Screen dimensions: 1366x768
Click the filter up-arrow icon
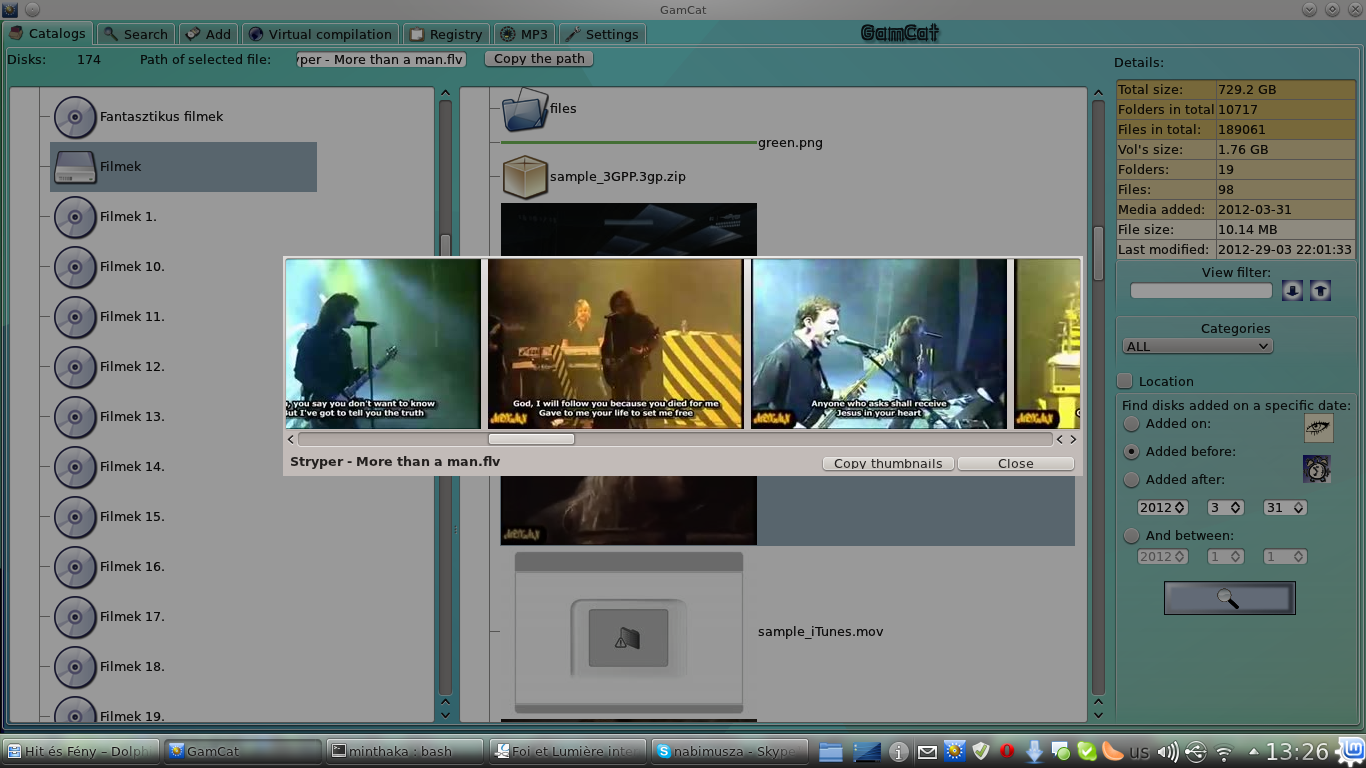[1320, 290]
